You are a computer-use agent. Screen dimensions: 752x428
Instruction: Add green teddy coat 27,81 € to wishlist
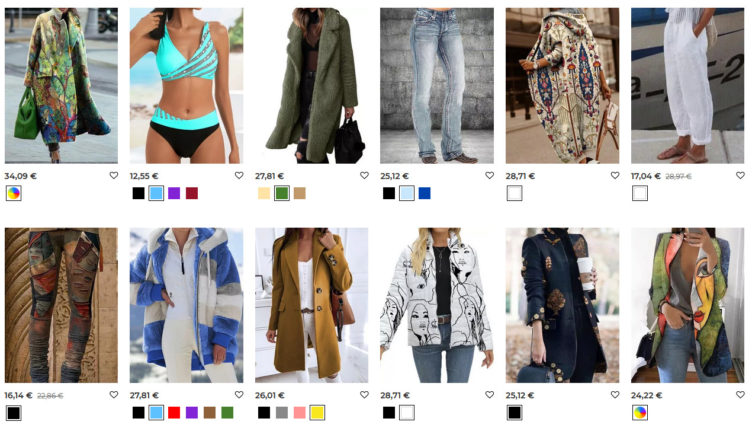click(364, 176)
